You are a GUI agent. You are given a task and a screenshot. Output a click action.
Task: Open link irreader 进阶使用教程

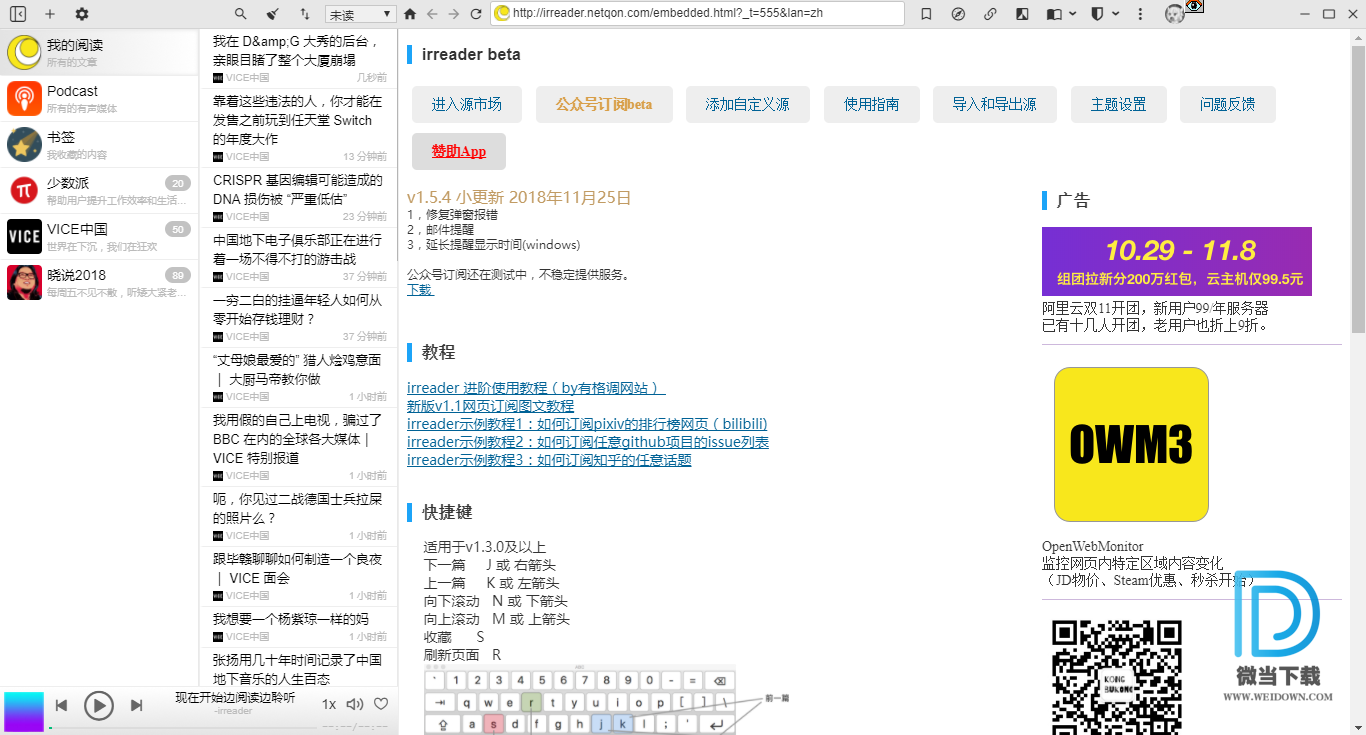(x=536, y=388)
